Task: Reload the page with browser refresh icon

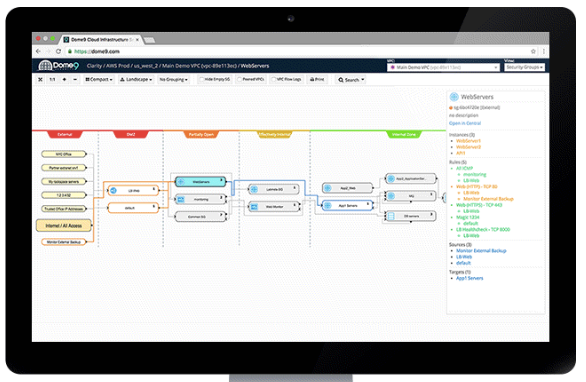Action: pyautogui.click(x=58, y=51)
